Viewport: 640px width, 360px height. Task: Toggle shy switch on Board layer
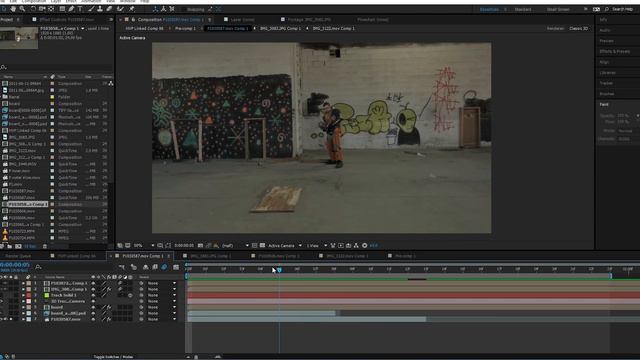tap(93, 307)
